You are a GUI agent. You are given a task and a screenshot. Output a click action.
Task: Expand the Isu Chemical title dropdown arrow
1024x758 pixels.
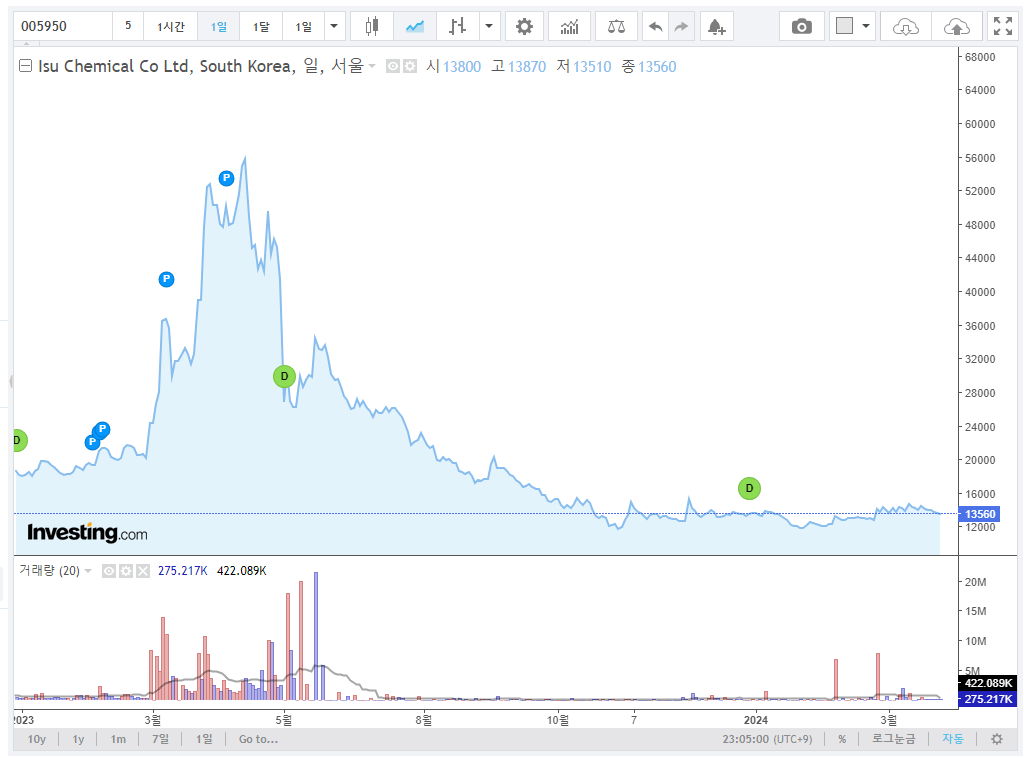(x=372, y=66)
